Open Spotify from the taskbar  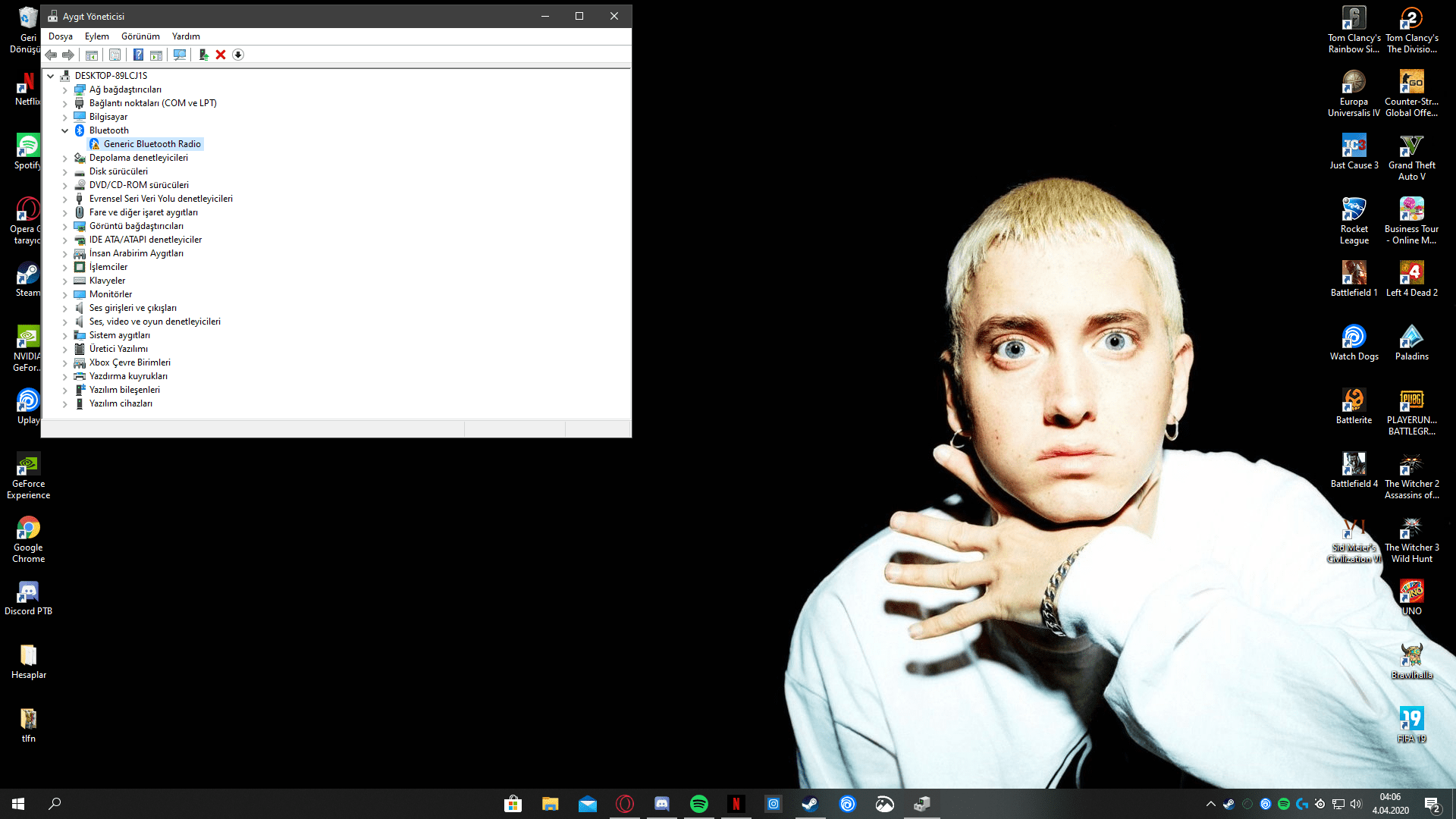tap(698, 804)
